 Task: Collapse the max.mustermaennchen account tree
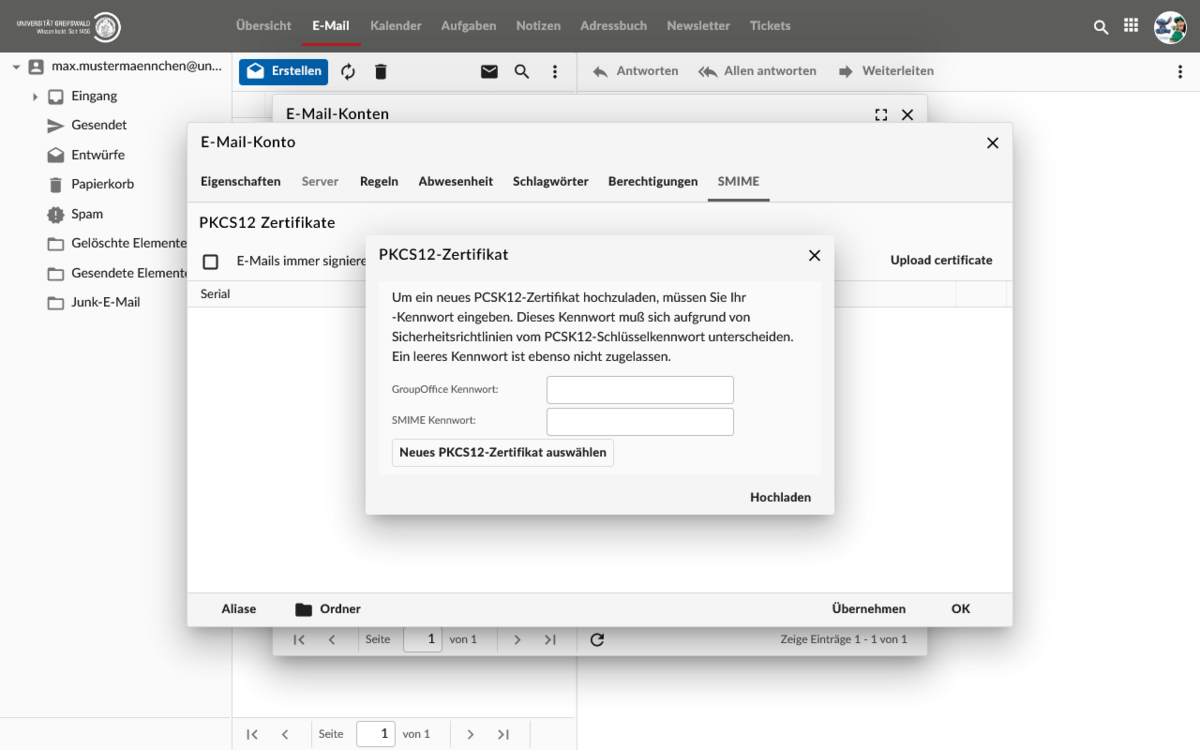click(17, 67)
